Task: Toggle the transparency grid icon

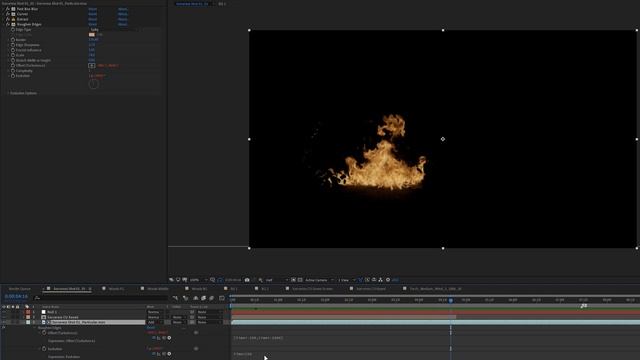Action: pyautogui.click(x=300, y=280)
